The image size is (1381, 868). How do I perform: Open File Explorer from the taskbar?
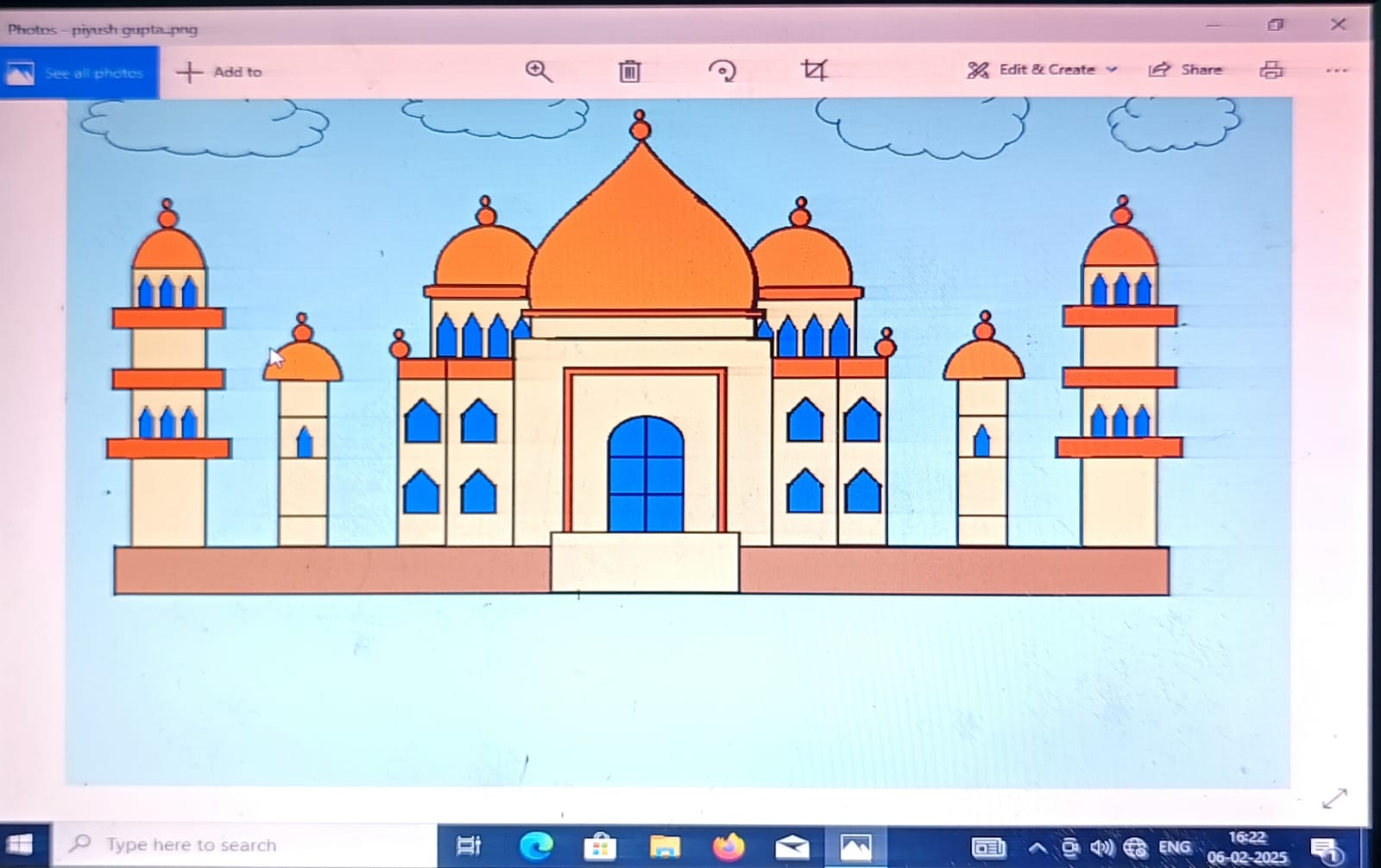665,846
